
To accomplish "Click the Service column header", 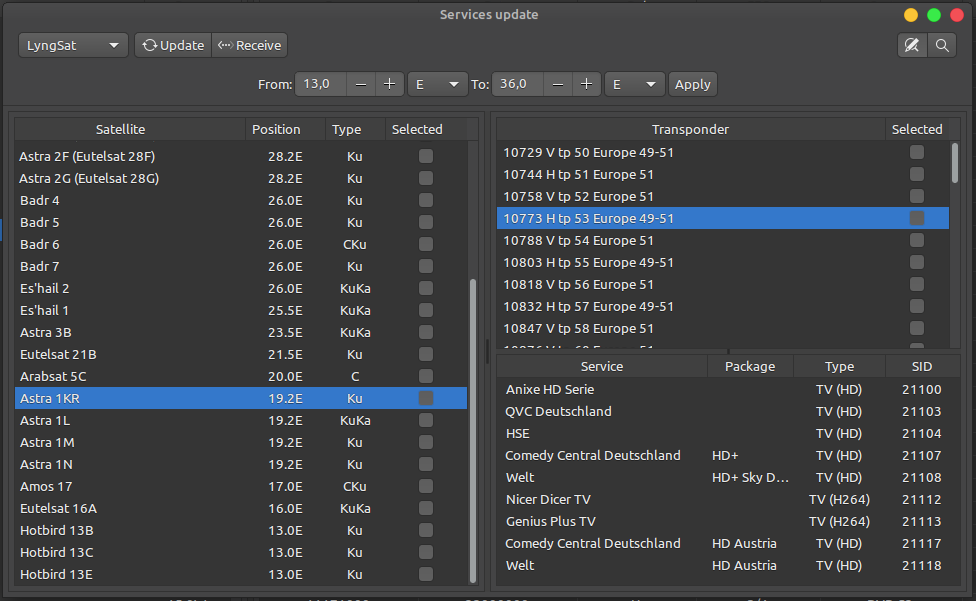I will coord(601,366).
